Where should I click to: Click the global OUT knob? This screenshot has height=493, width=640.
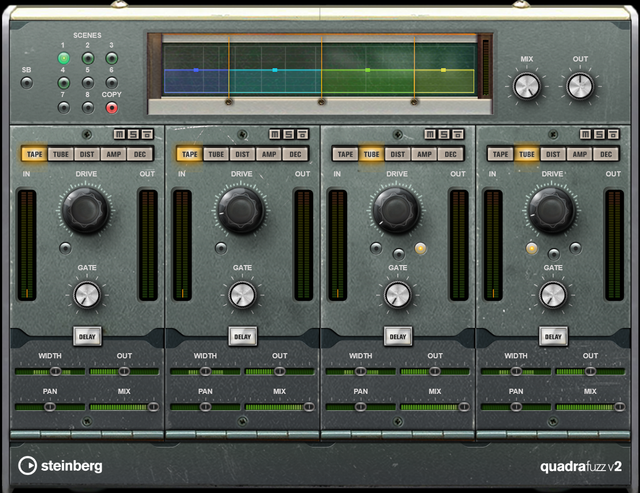(580, 86)
